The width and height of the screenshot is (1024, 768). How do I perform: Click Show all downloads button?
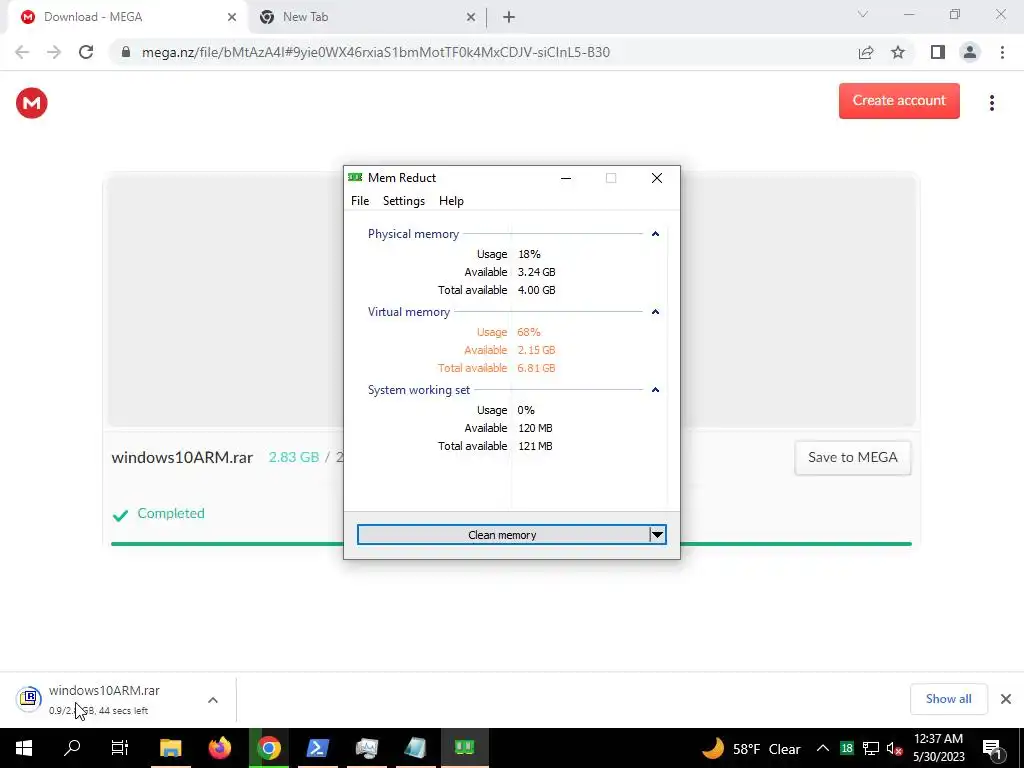tap(948, 699)
